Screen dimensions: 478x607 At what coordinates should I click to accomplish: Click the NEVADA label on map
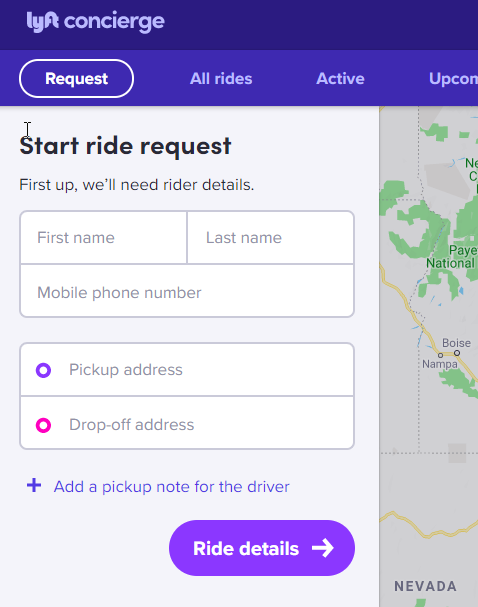point(425,586)
